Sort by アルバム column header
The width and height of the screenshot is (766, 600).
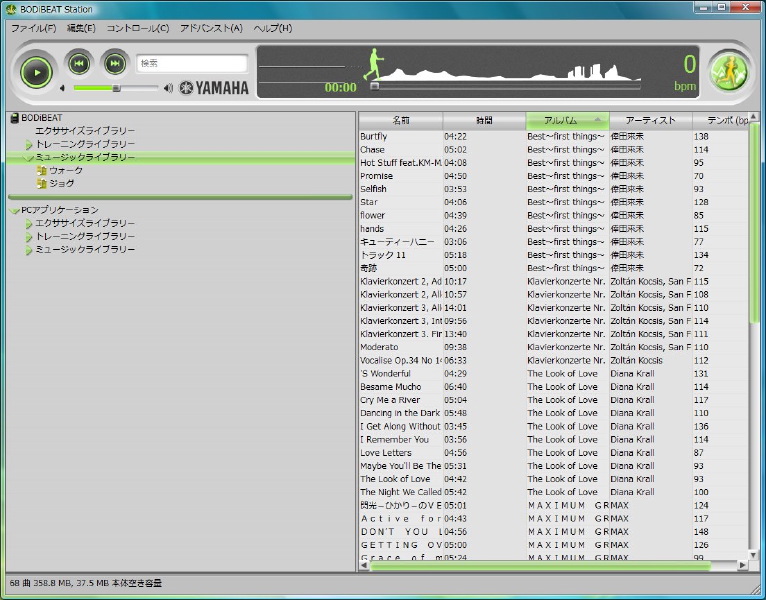pyautogui.click(x=567, y=120)
